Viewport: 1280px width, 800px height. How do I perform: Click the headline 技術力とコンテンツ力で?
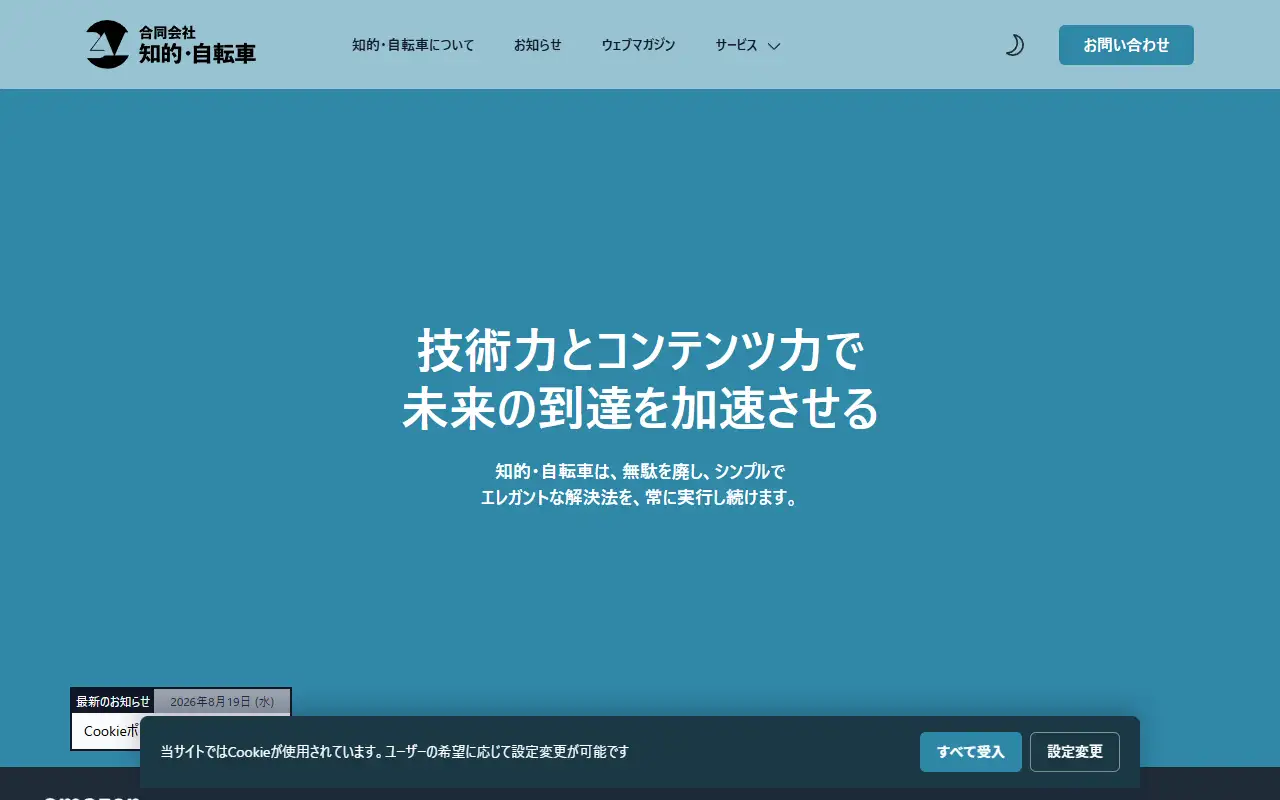tap(640, 350)
